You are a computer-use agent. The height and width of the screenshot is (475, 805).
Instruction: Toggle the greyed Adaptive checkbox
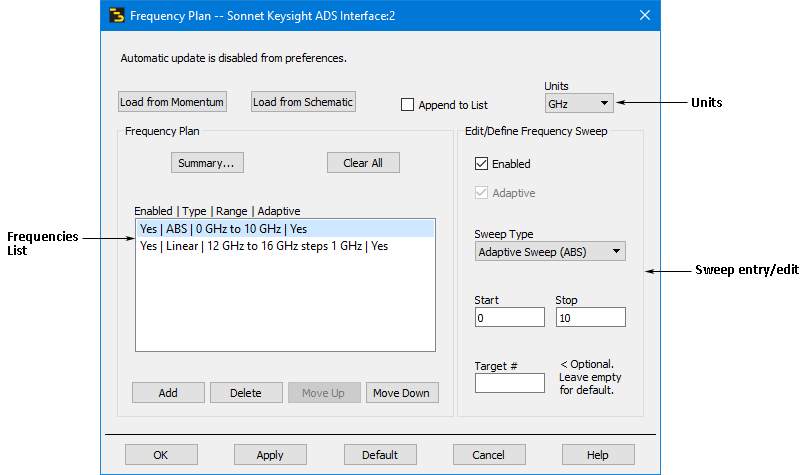click(481, 193)
